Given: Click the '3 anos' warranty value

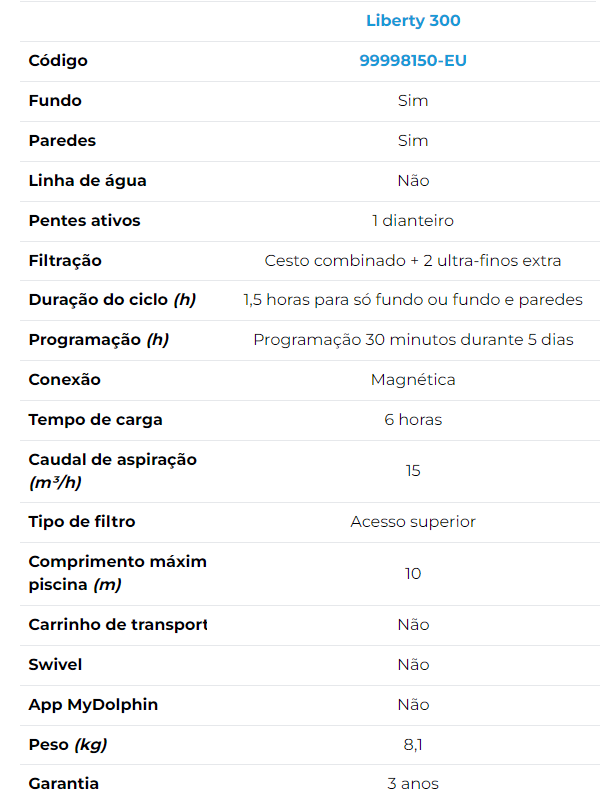Looking at the screenshot, I should (x=413, y=784).
